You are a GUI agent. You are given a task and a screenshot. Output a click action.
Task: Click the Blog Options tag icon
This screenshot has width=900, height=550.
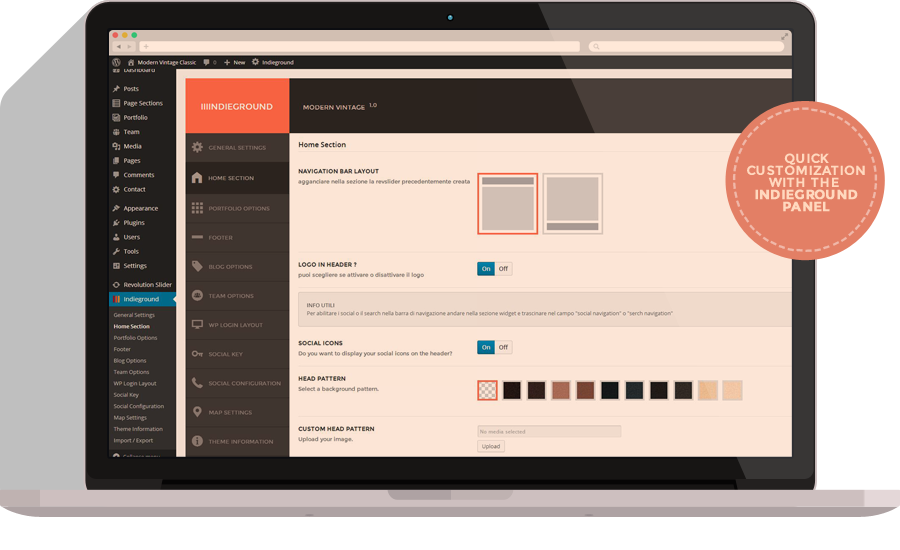click(197, 266)
